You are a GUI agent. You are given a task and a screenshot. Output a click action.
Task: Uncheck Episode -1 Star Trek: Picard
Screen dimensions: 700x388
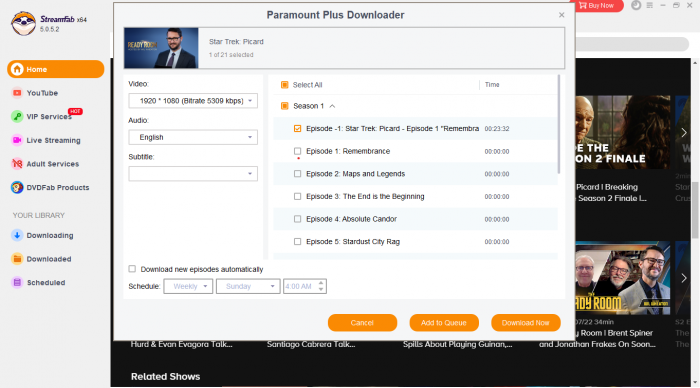tap(297, 129)
